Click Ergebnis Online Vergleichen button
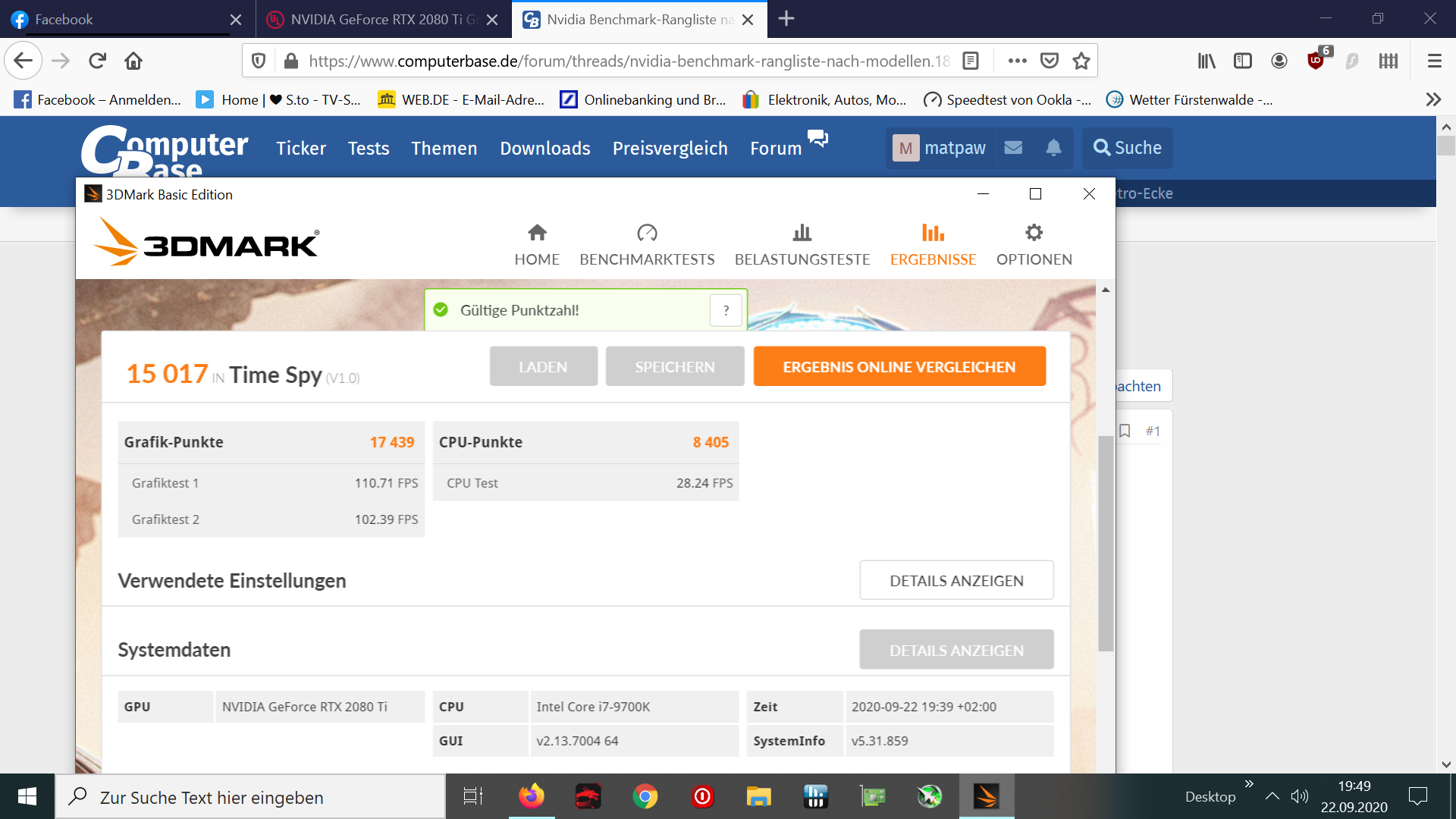The image size is (1456, 819). (x=899, y=366)
